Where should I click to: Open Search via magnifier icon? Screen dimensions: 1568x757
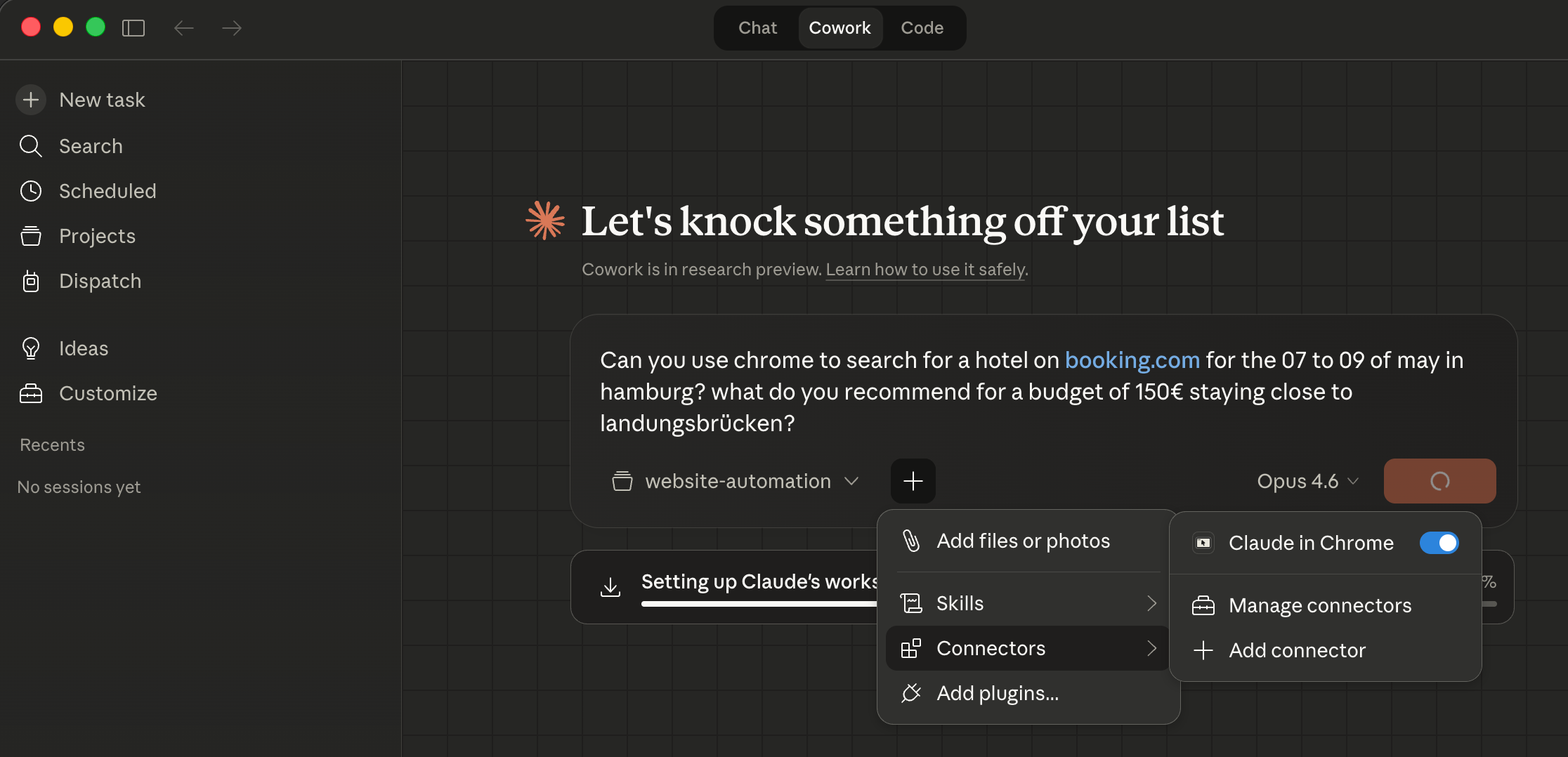point(31,146)
